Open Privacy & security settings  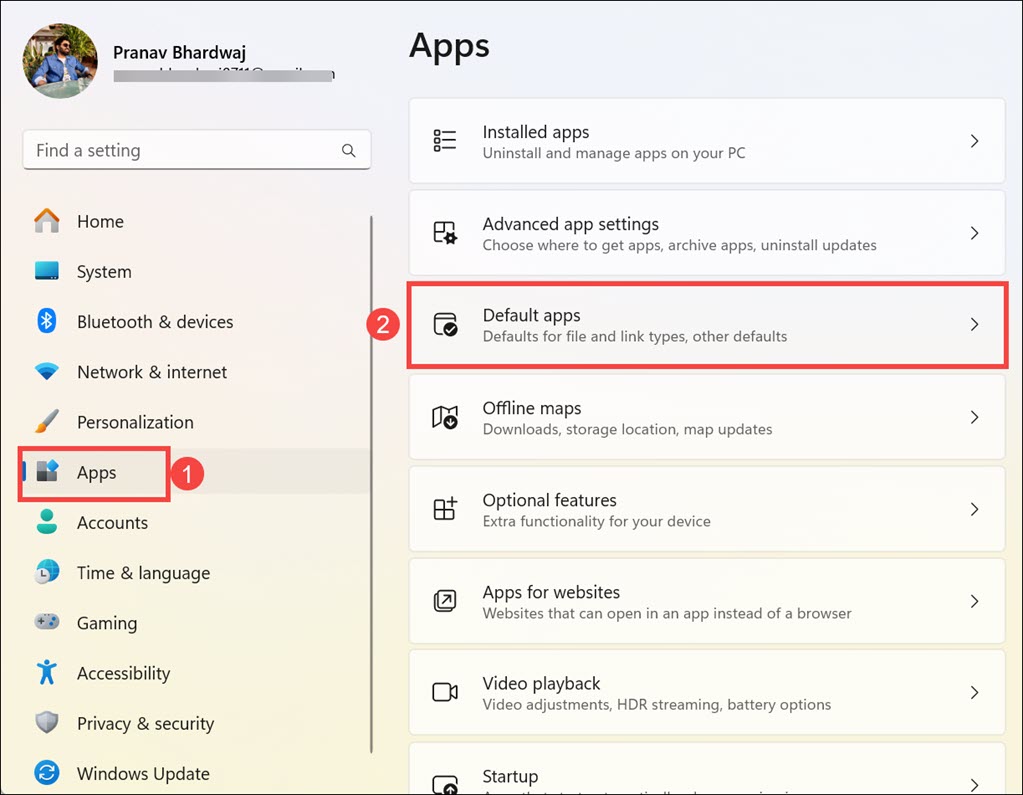[145, 723]
